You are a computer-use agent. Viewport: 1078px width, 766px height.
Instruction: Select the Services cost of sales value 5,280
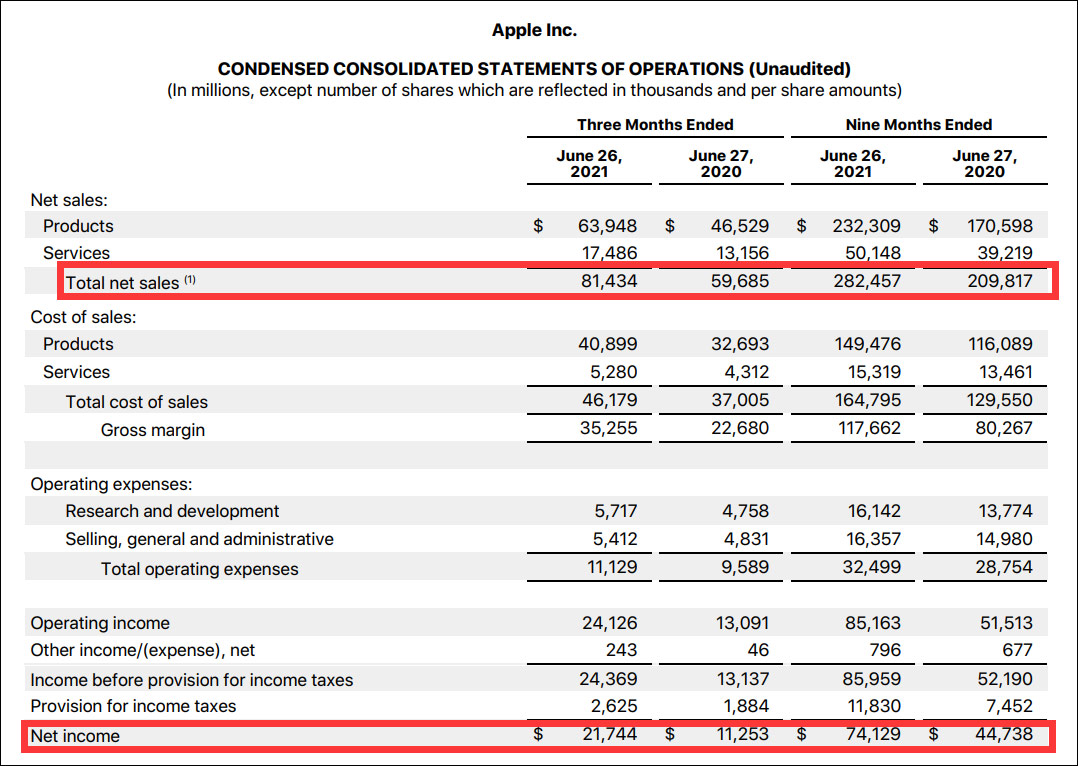tap(613, 372)
